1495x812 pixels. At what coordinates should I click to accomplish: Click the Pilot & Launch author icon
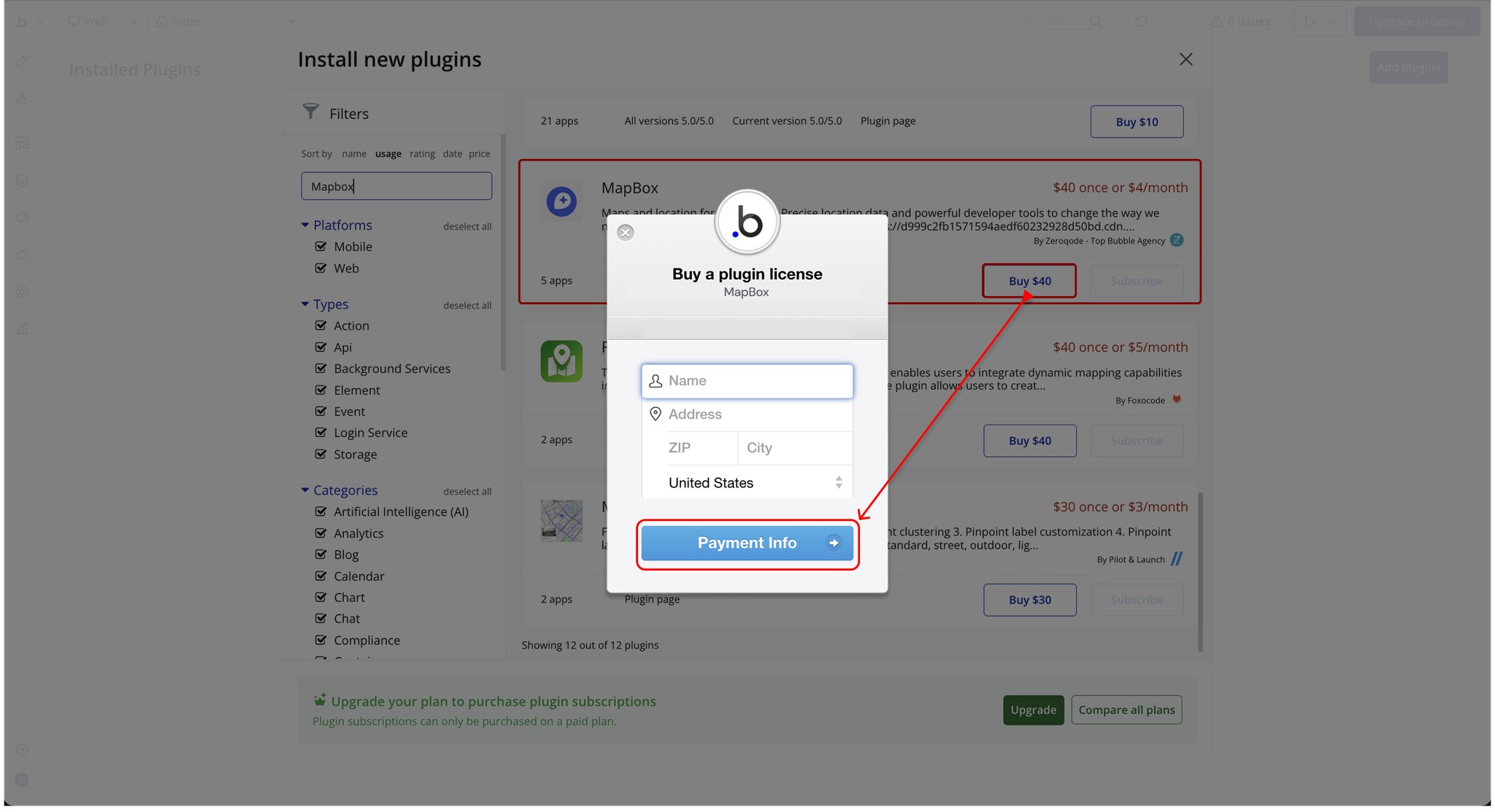click(x=1176, y=559)
